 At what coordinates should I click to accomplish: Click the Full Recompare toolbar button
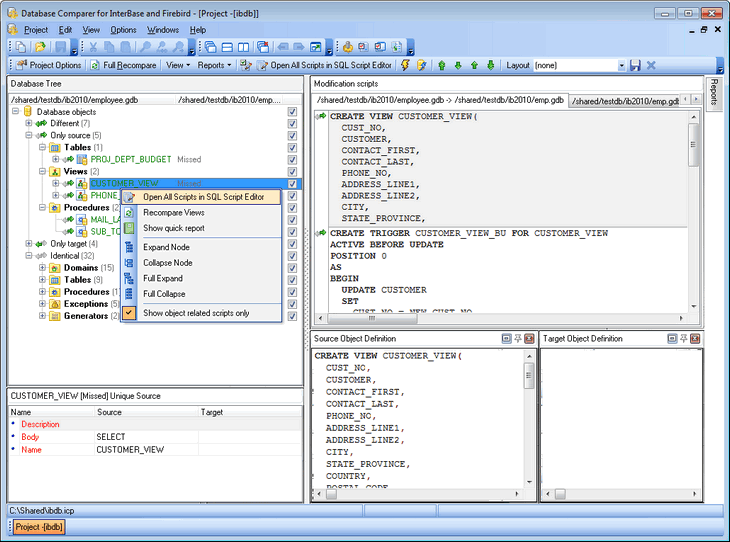point(123,65)
